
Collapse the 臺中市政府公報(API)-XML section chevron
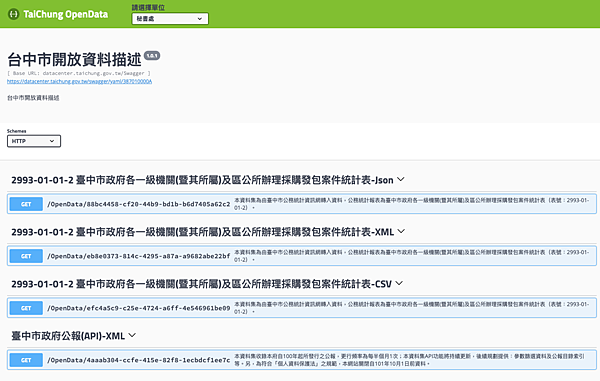pyautogui.click(x=132, y=335)
